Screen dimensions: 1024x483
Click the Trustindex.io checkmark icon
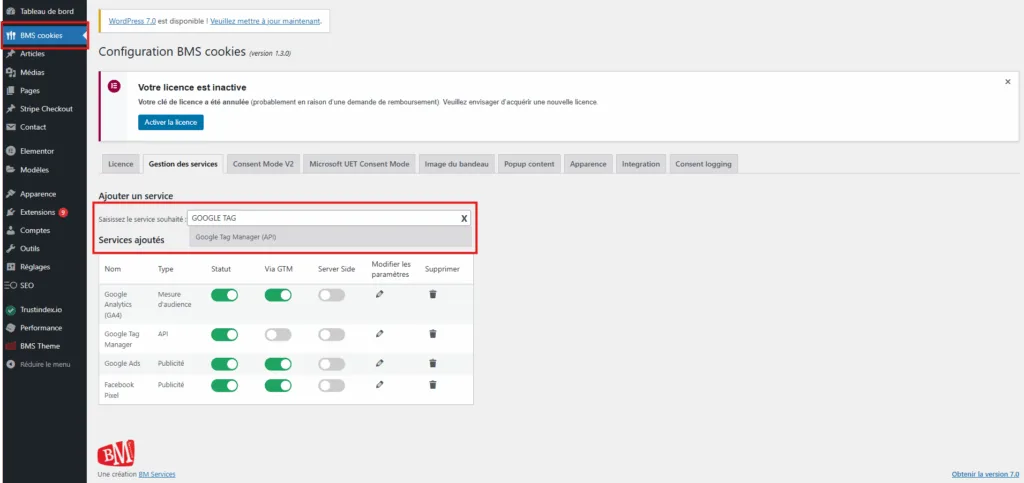click(10, 309)
